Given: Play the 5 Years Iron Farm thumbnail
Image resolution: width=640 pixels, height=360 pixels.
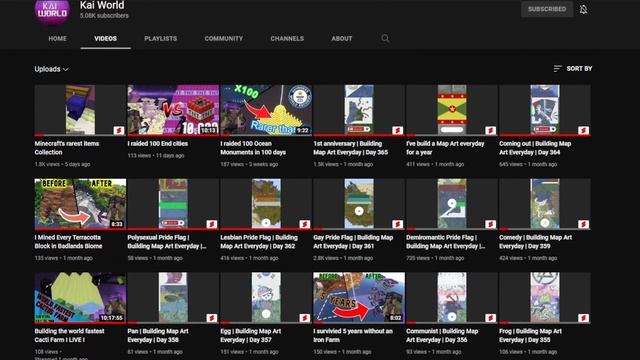Looking at the screenshot, I should pos(359,297).
